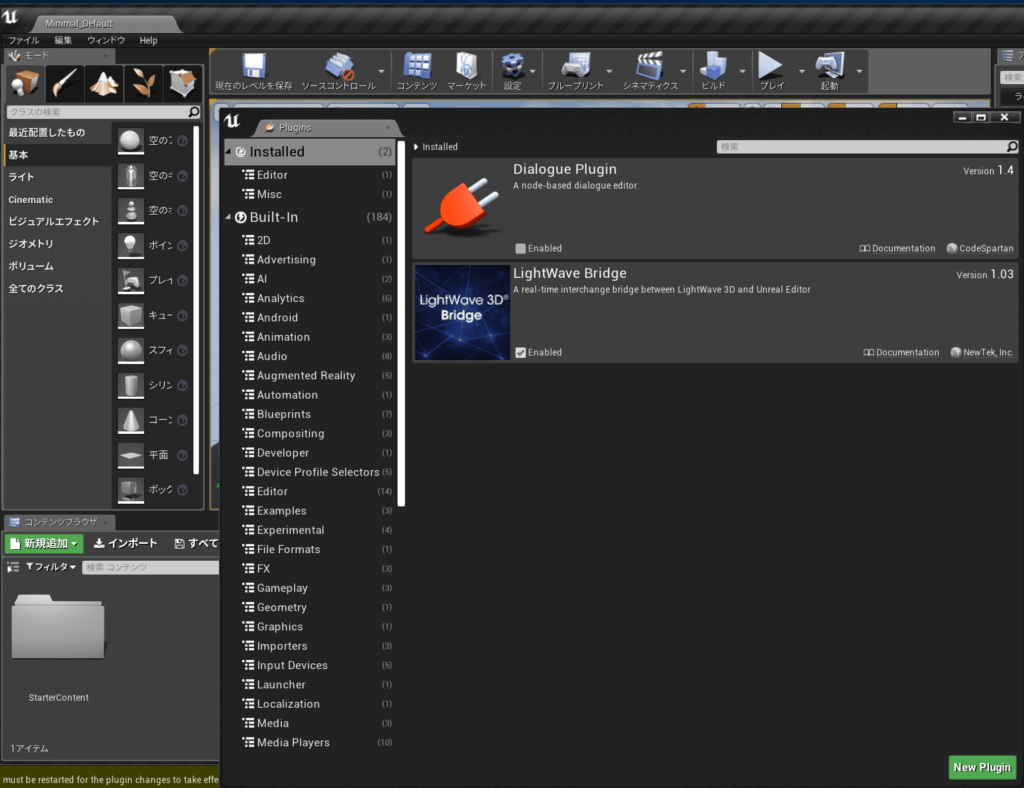Open the Blueprints dropdown arrow
This screenshot has height=788, width=1024.
click(609, 72)
